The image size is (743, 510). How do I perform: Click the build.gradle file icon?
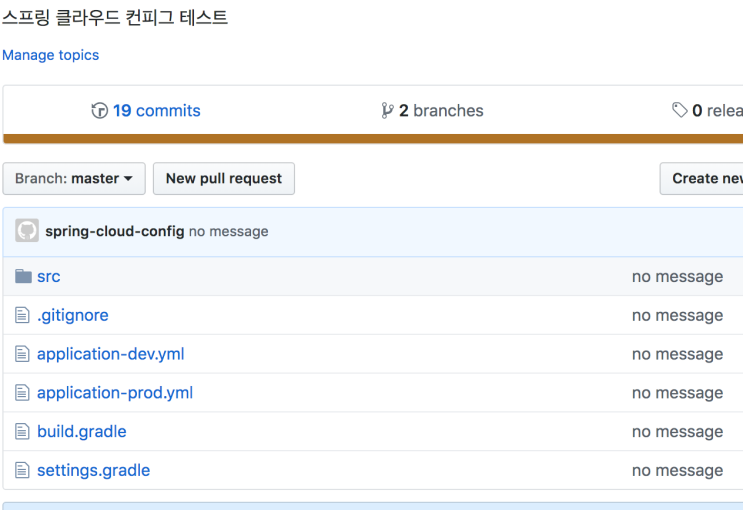coord(22,431)
